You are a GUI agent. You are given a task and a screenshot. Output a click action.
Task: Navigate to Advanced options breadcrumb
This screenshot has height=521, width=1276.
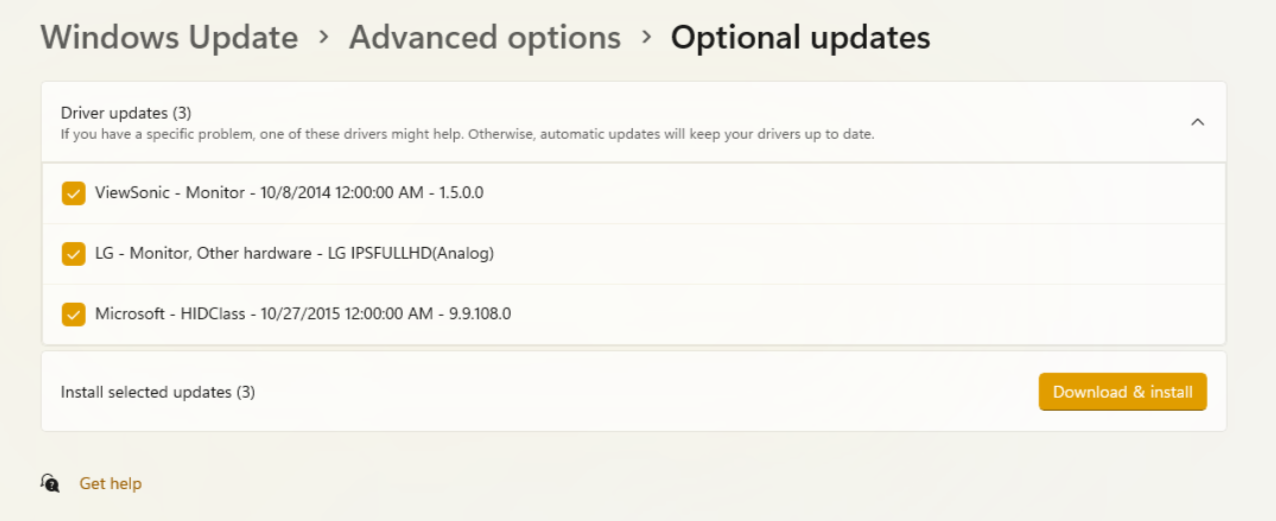[x=485, y=38]
